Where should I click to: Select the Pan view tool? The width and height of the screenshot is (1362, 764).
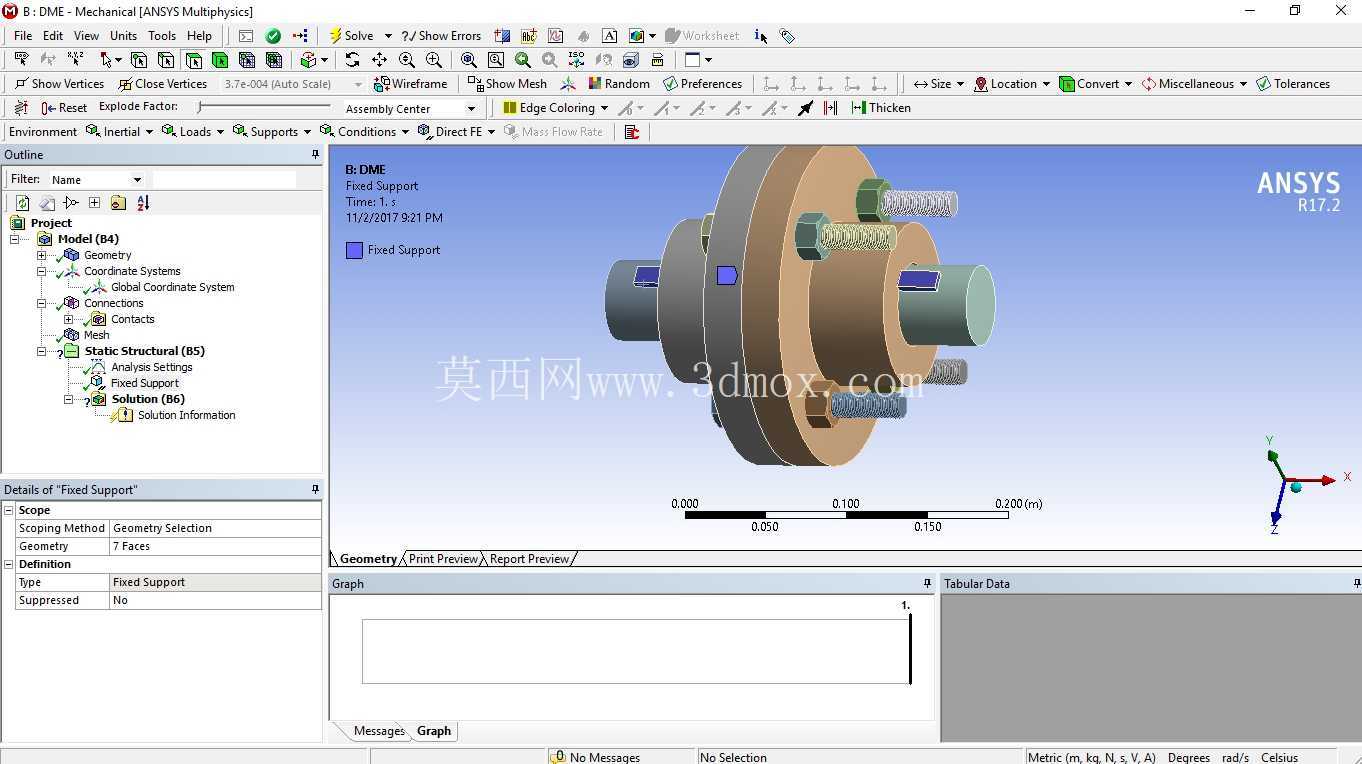point(380,60)
